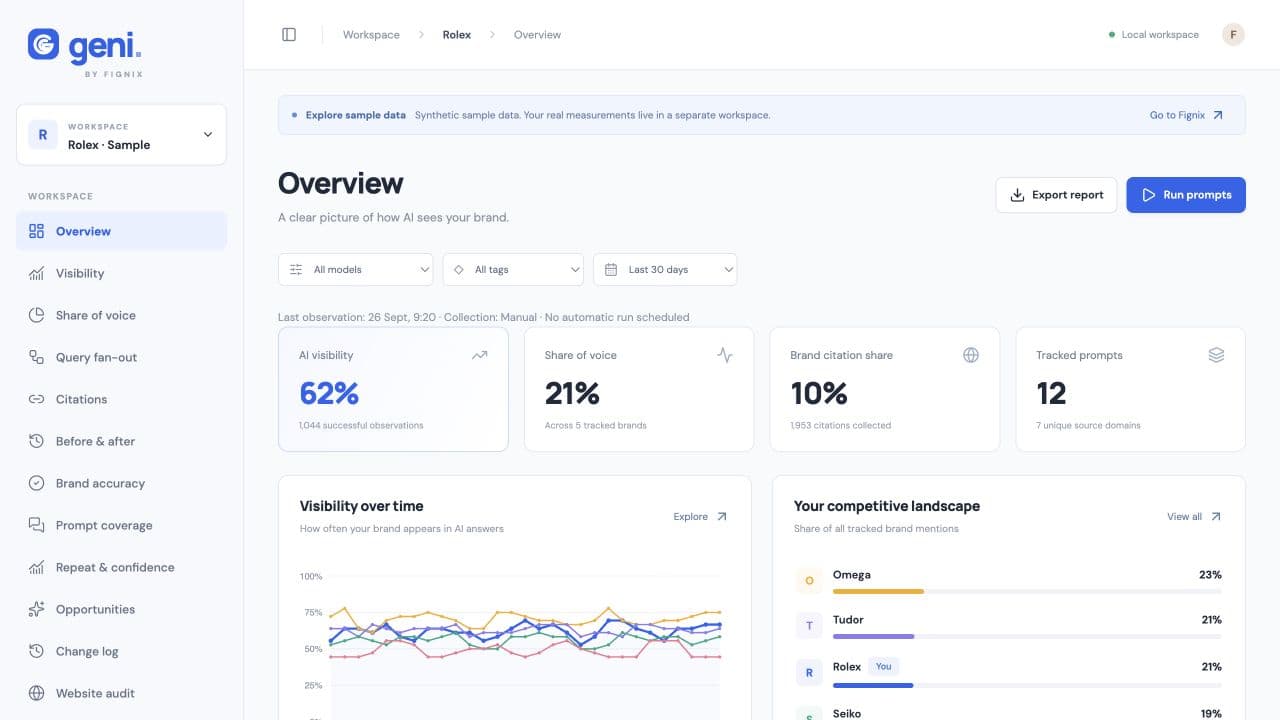1280x720 pixels.
Task: Click the Opportunities sparkle icon
Action: (x=37, y=609)
